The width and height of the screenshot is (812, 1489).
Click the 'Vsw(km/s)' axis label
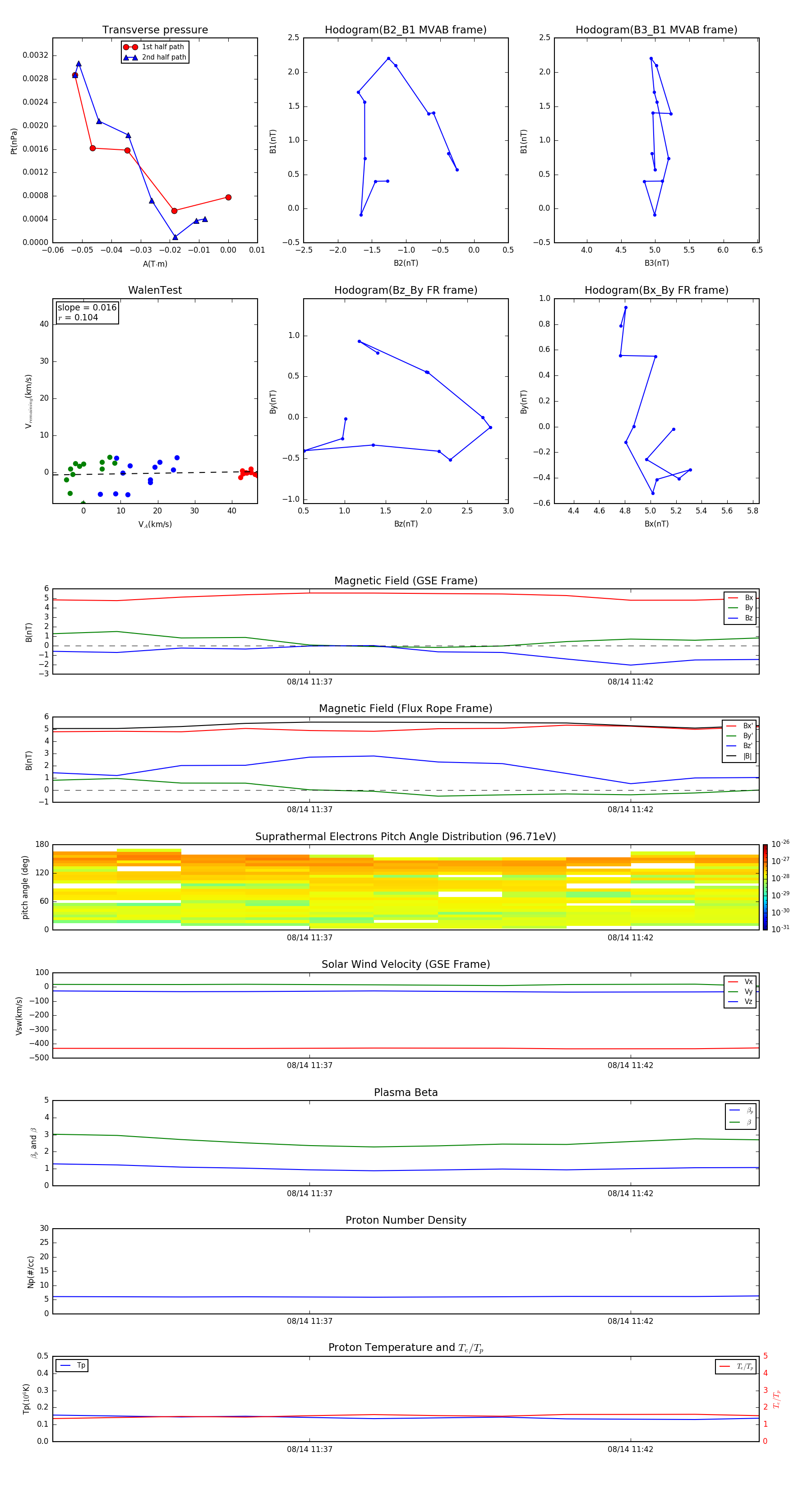click(19, 1016)
